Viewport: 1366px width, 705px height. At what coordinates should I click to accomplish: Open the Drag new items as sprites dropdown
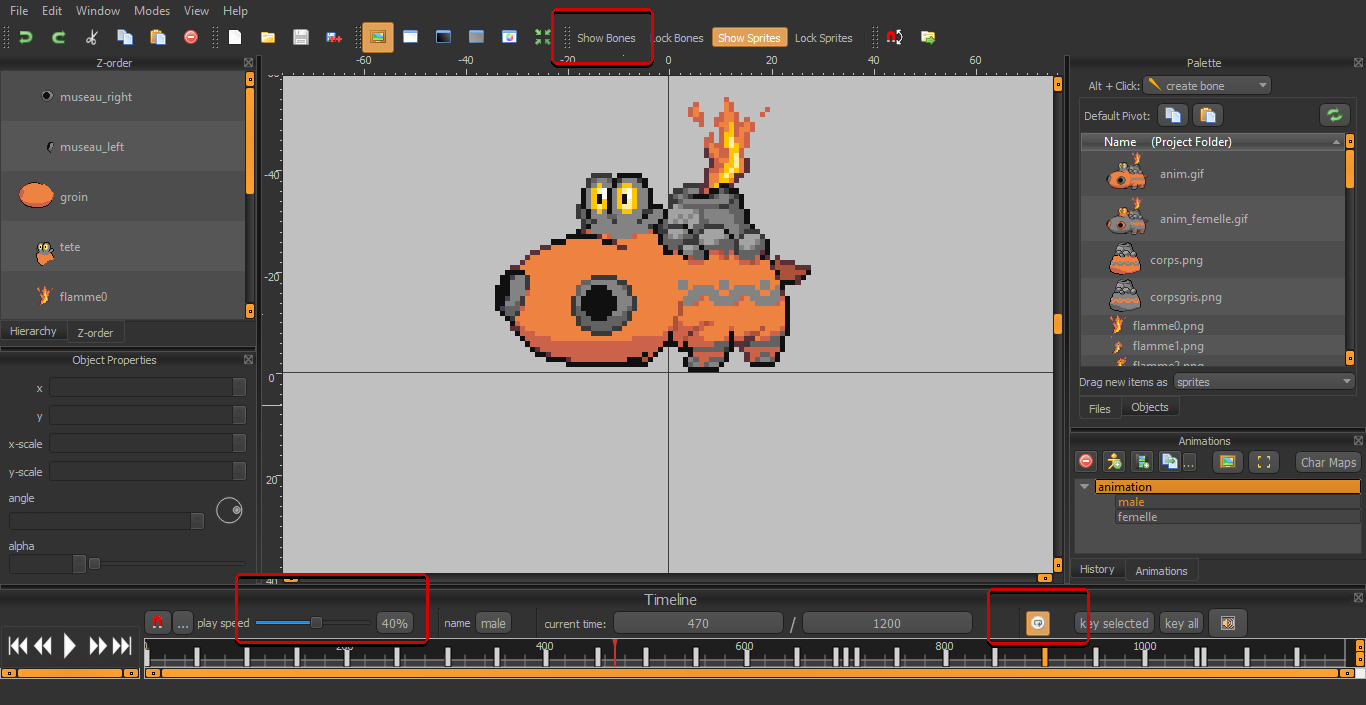click(x=1263, y=382)
